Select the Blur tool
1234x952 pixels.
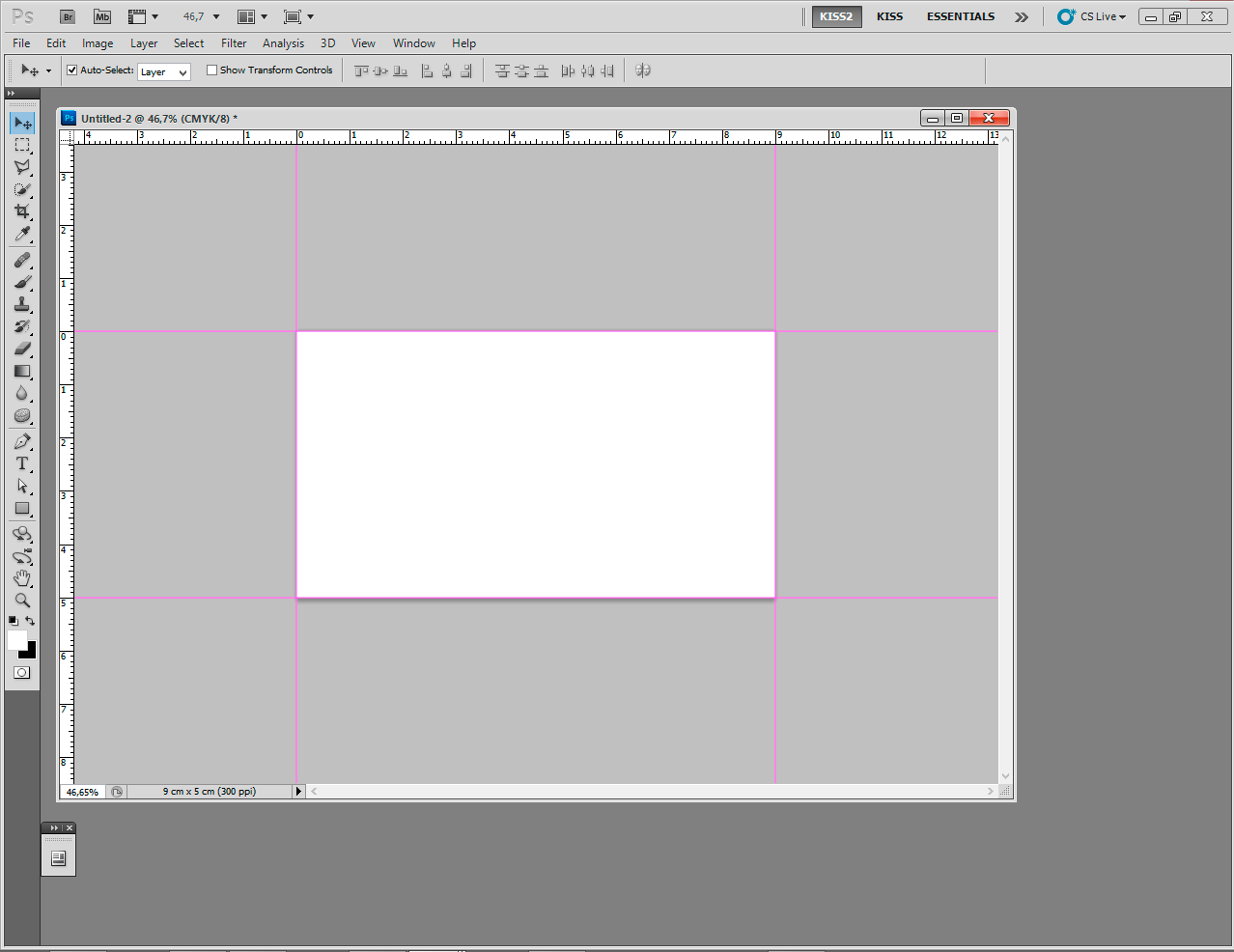(x=22, y=394)
